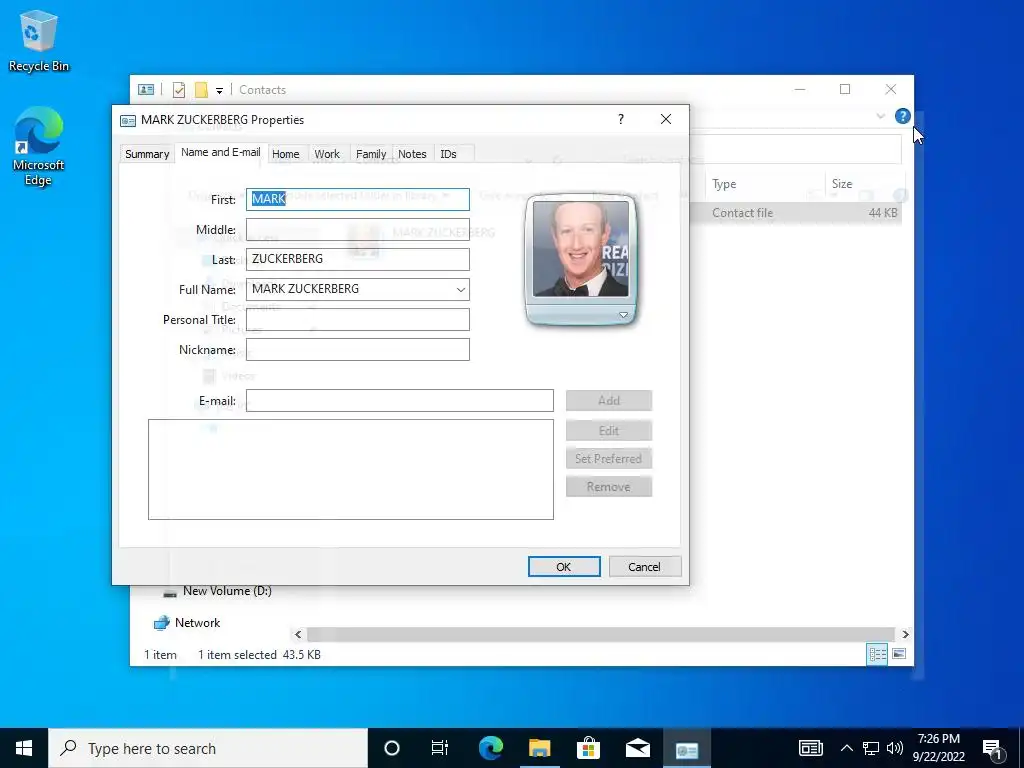Click the Contacts window help icon
The height and width of the screenshot is (768, 1024).
tap(903, 116)
